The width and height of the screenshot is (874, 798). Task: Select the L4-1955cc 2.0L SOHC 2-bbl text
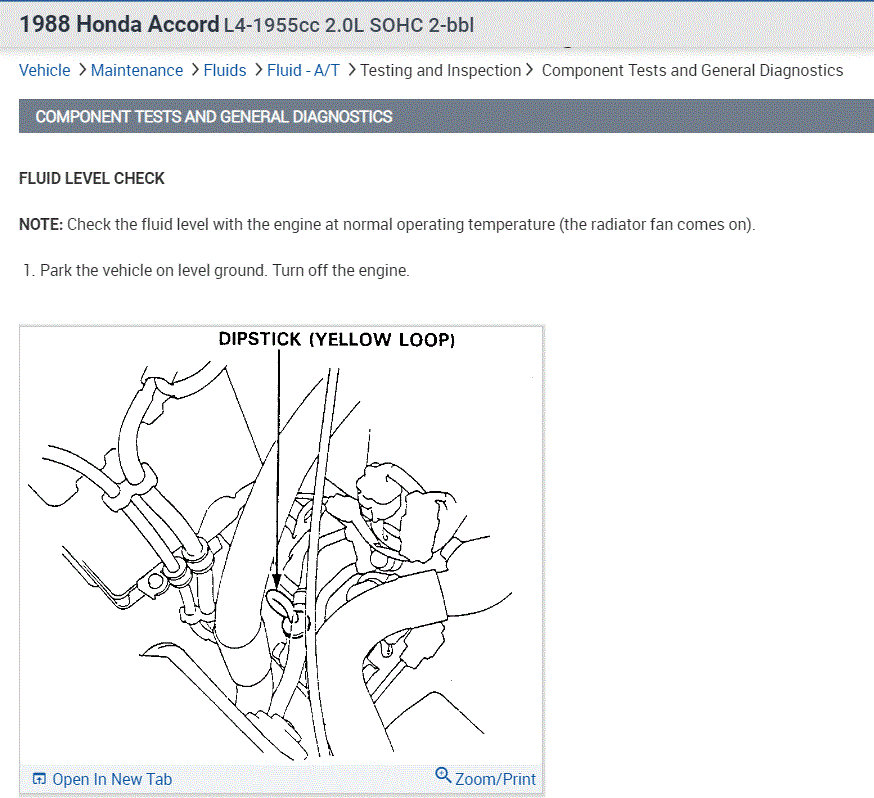(x=349, y=26)
